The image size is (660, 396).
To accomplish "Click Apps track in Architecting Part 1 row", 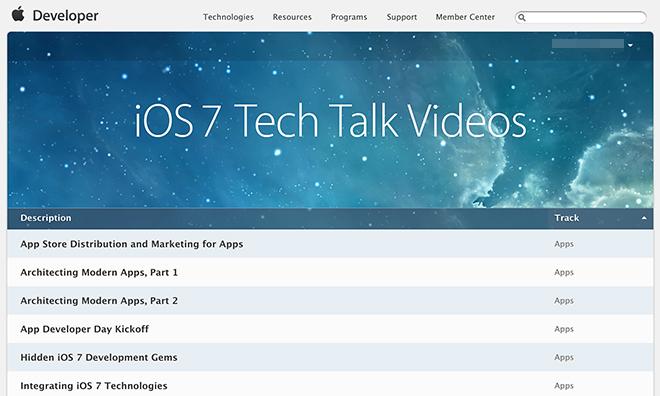I will [x=564, y=272].
